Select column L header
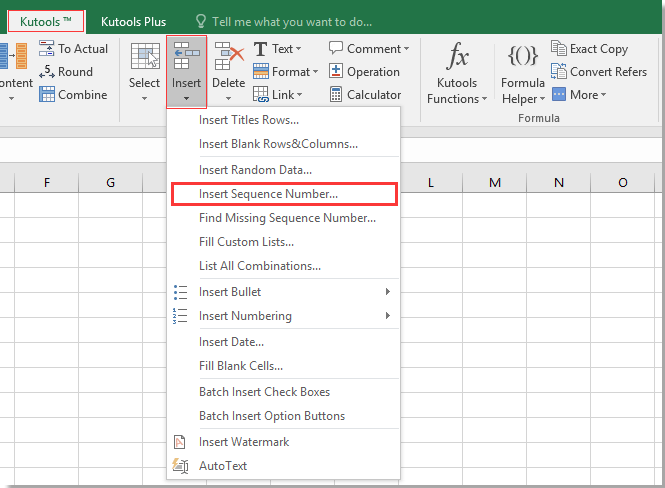Viewport: 665px width, 488px height. coord(431,183)
